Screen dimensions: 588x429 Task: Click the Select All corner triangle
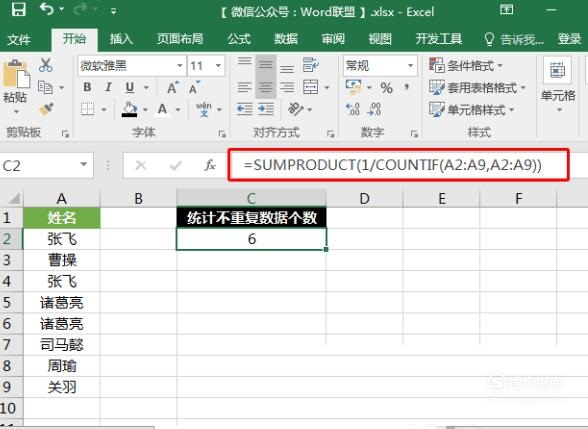click(x=14, y=198)
